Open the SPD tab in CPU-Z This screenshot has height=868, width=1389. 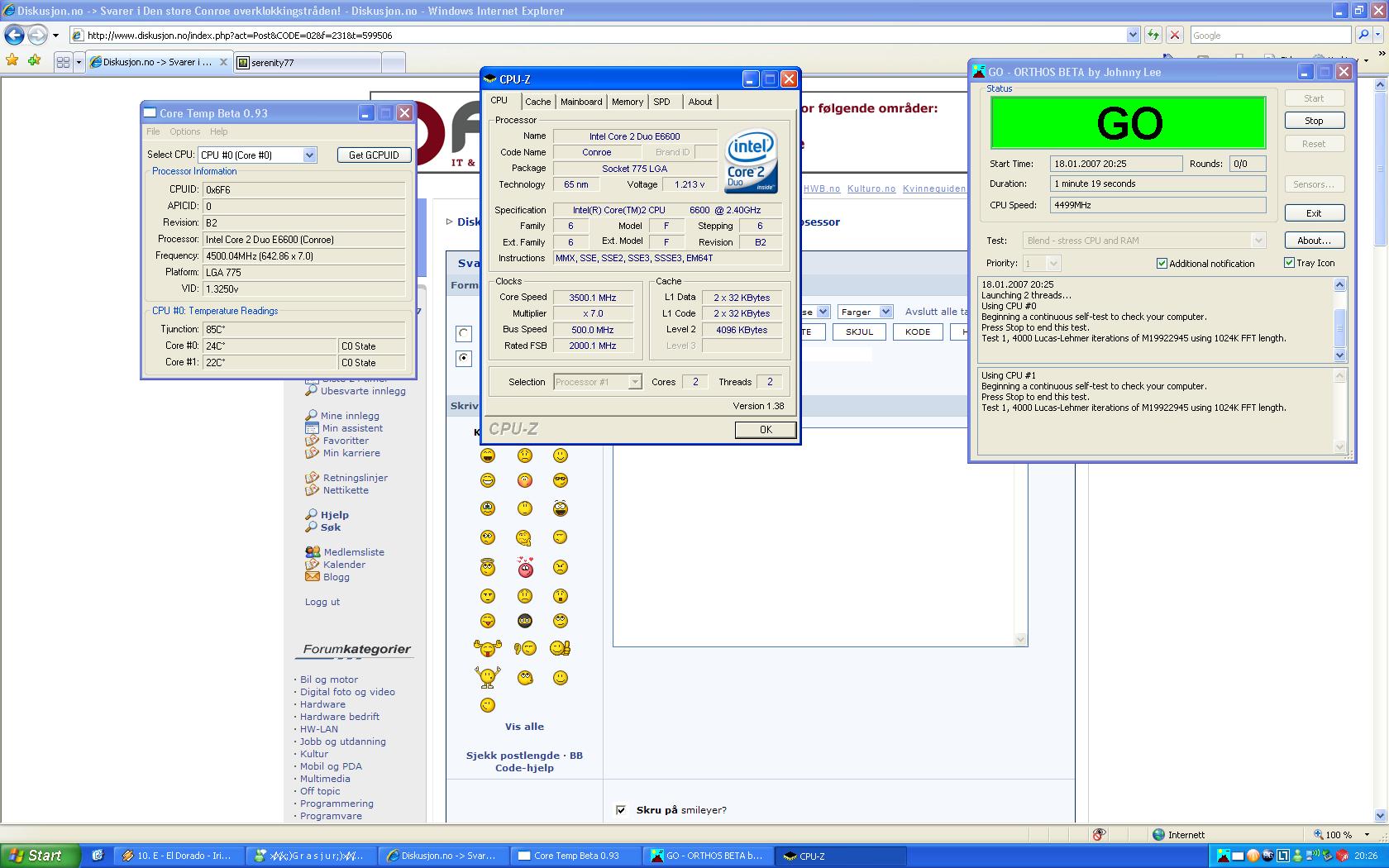(662, 102)
